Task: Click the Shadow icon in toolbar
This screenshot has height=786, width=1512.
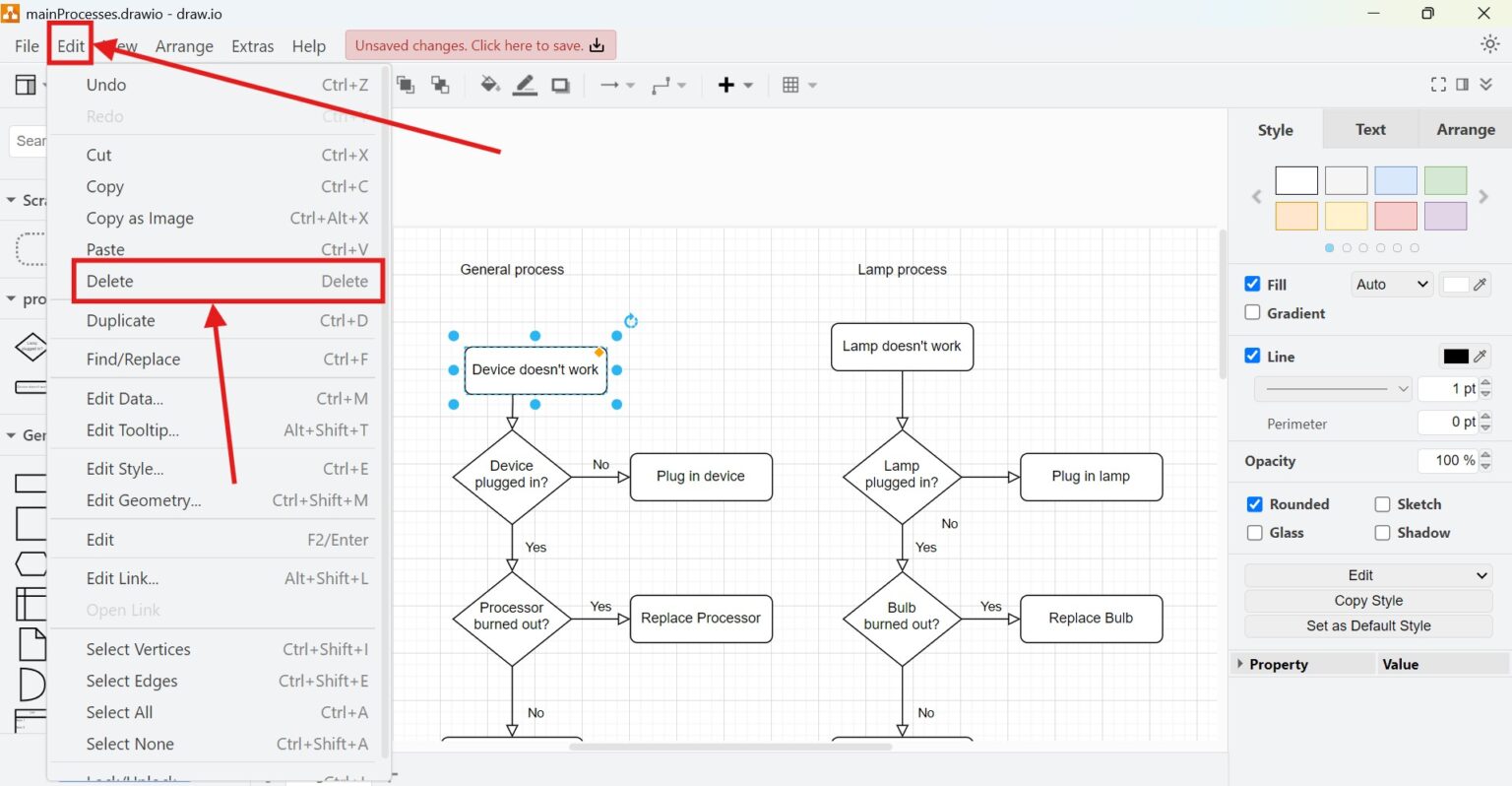Action: pyautogui.click(x=560, y=85)
